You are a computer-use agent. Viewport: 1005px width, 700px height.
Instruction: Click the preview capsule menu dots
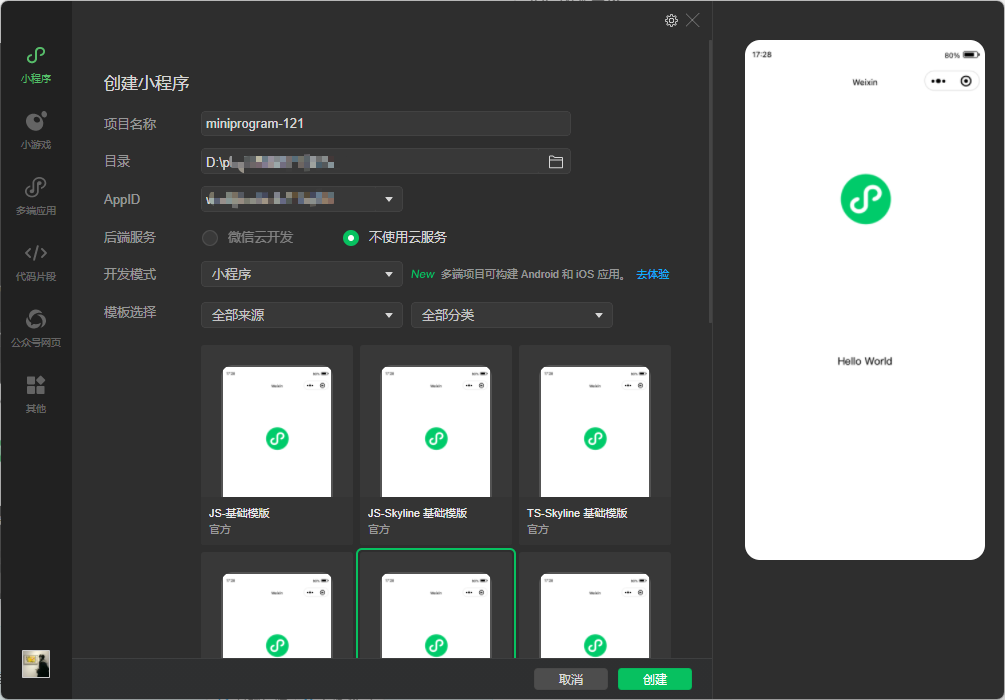coord(938,81)
